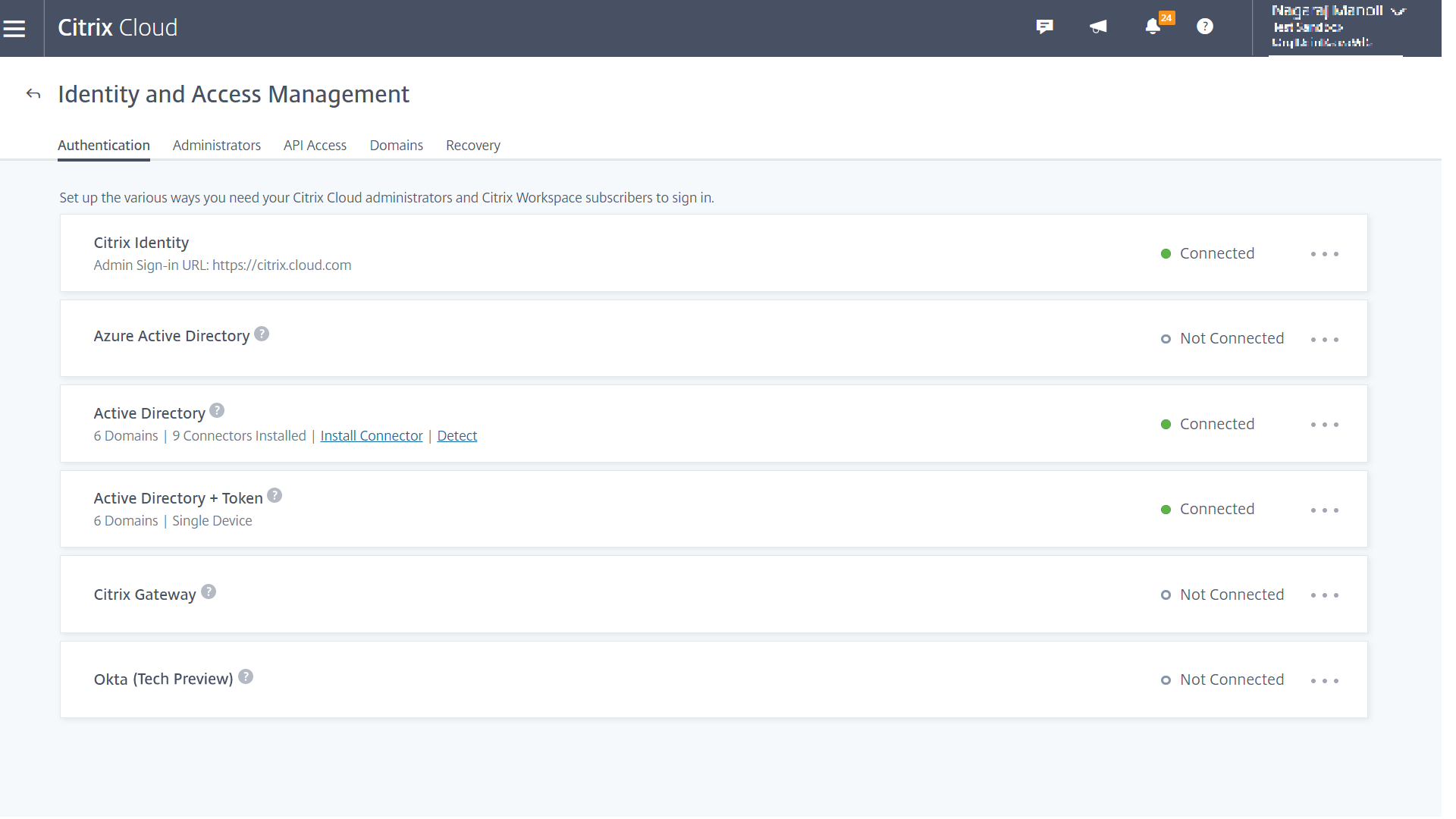Click help icon next to Active Directory + Token
Viewport: 1456px width, 819px height.
[x=275, y=496]
